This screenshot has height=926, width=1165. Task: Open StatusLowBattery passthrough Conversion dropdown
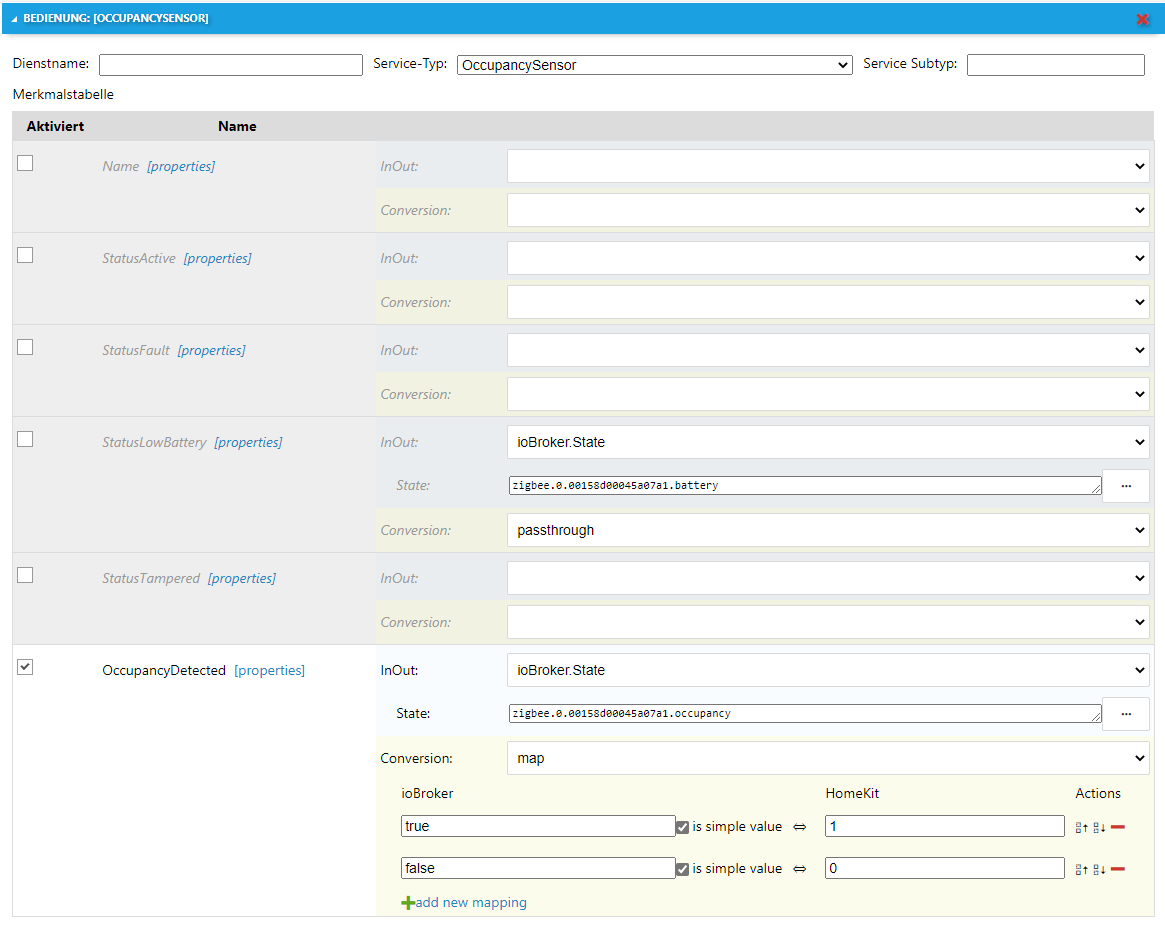coord(828,531)
